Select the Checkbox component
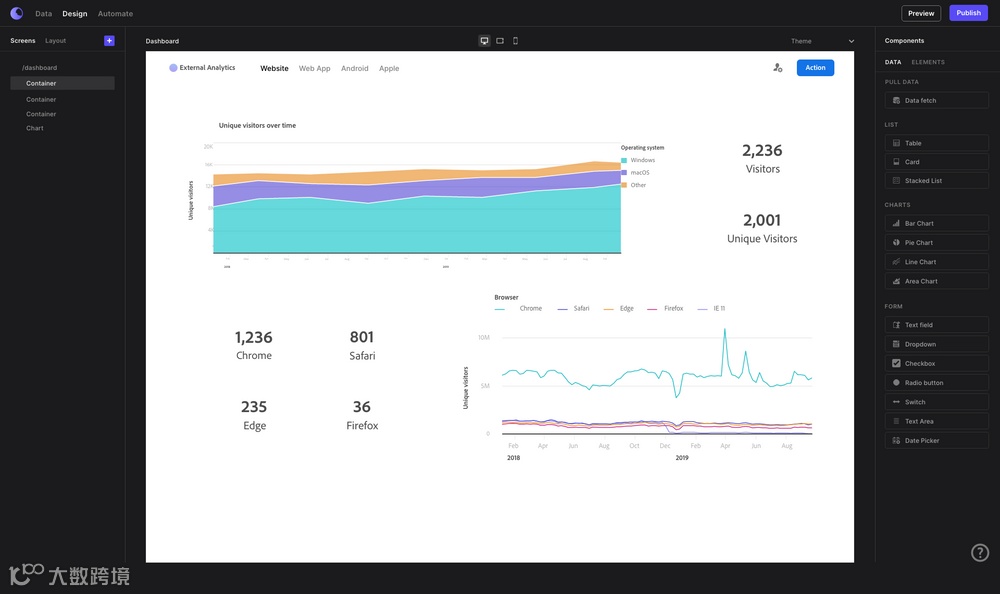The width and height of the screenshot is (1000, 594). 936,363
